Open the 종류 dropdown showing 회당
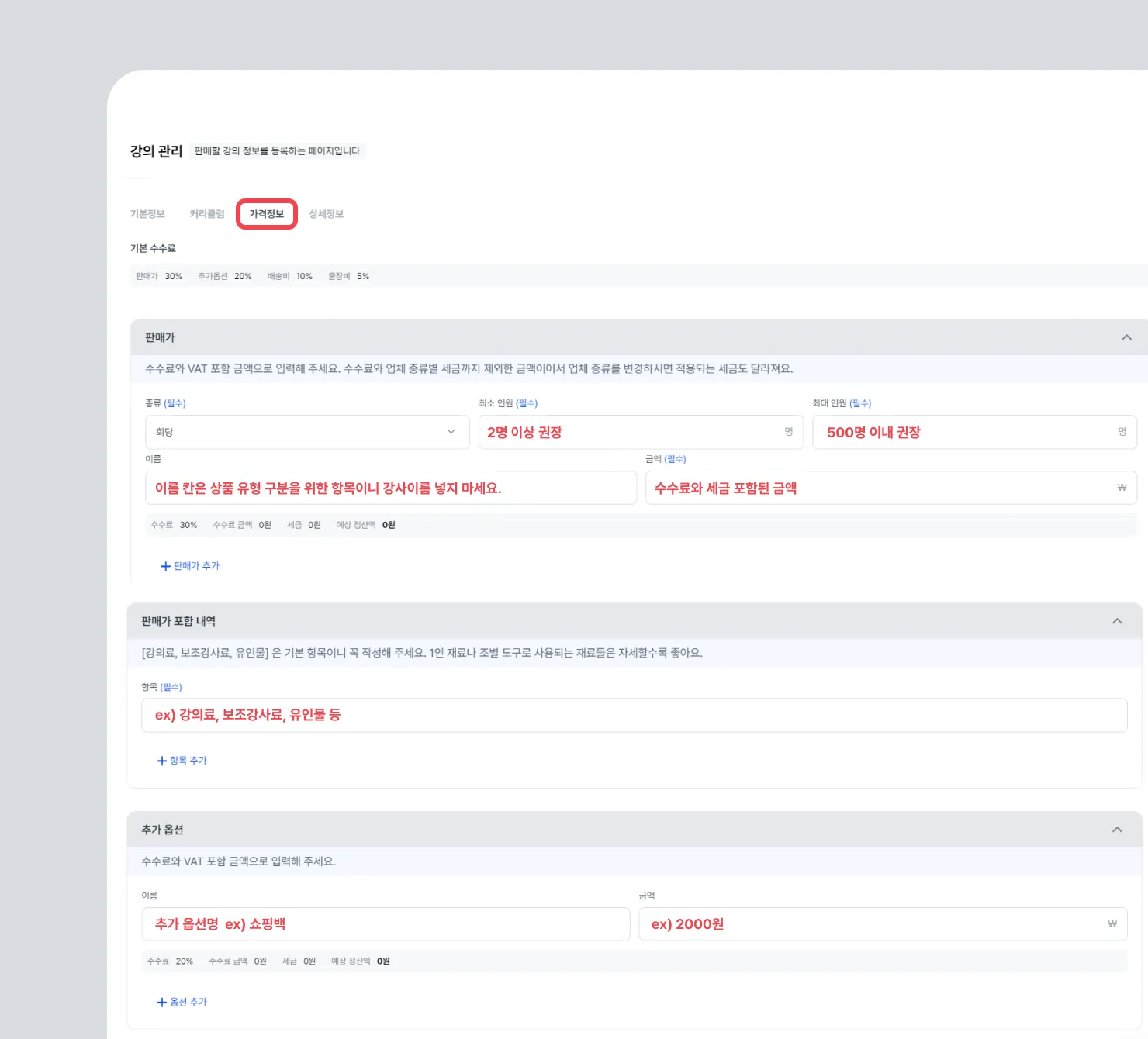1148x1039 pixels. tap(307, 432)
